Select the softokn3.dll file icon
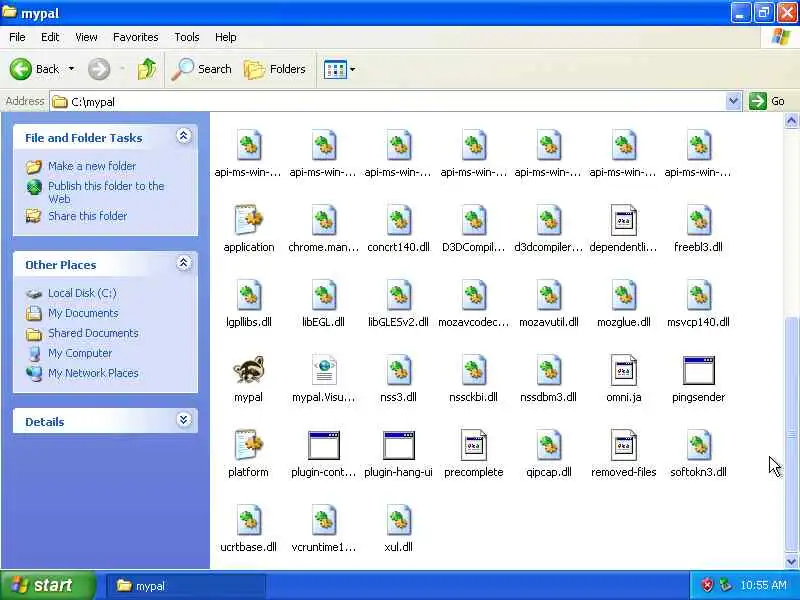The width and height of the screenshot is (800, 600). 698,445
